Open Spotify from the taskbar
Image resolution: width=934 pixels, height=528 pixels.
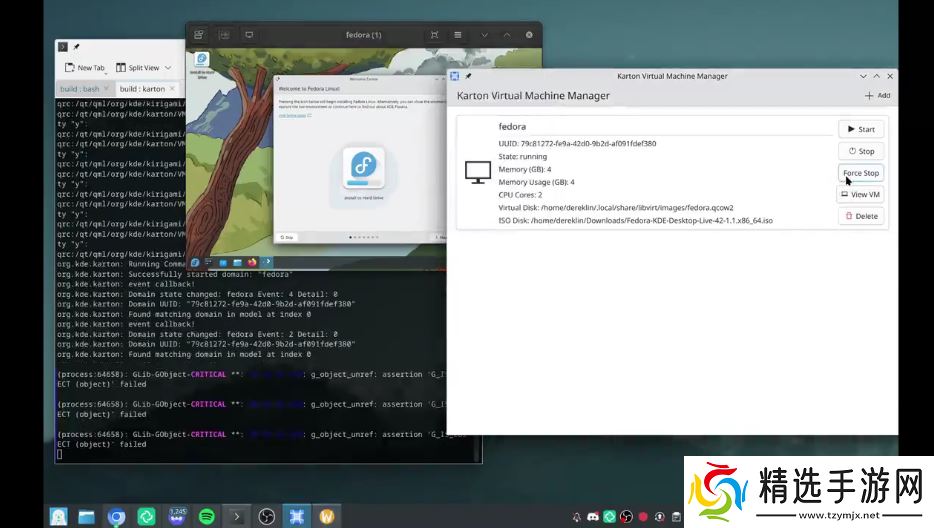(x=207, y=517)
